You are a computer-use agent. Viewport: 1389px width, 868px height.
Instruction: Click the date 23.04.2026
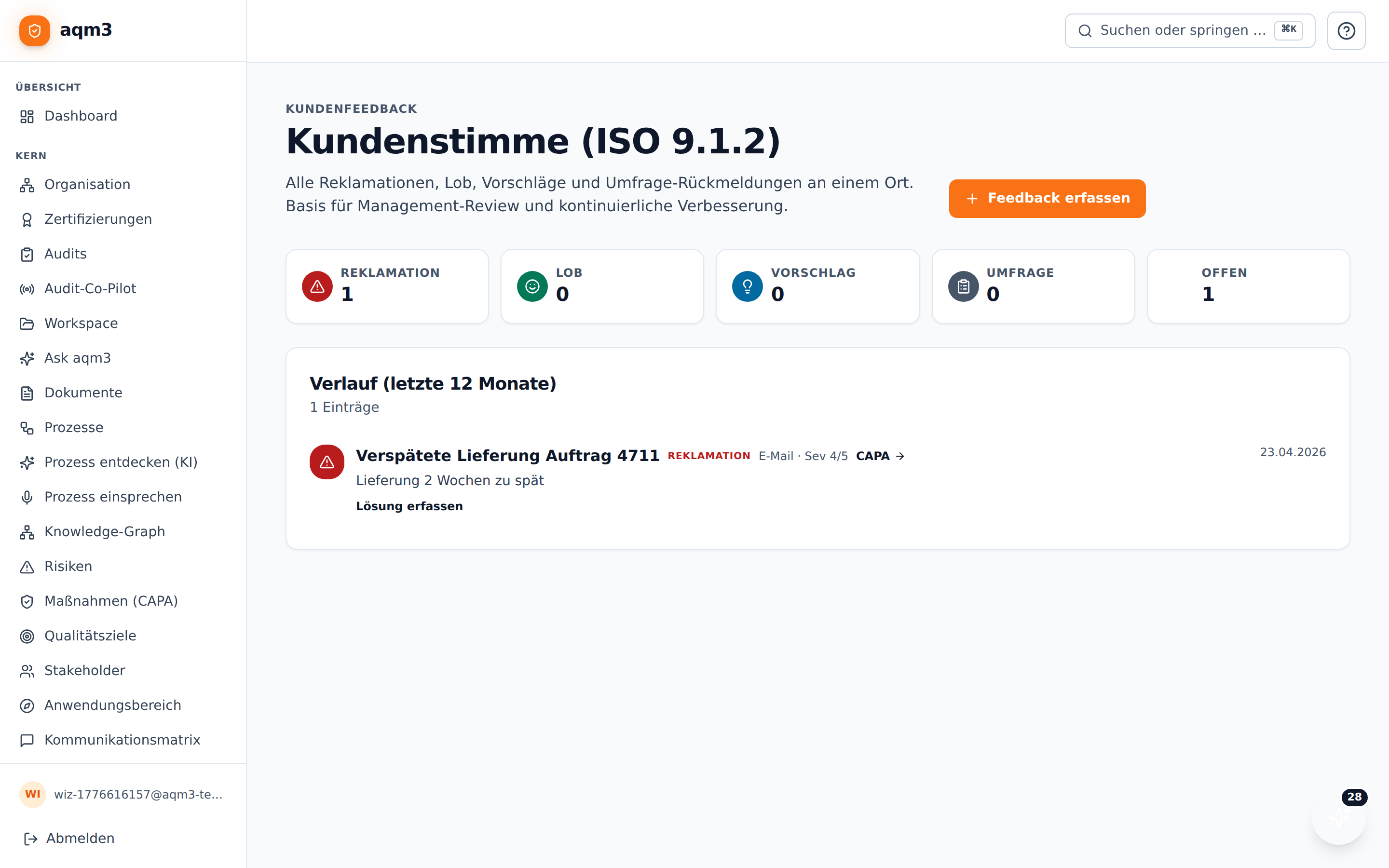point(1293,452)
